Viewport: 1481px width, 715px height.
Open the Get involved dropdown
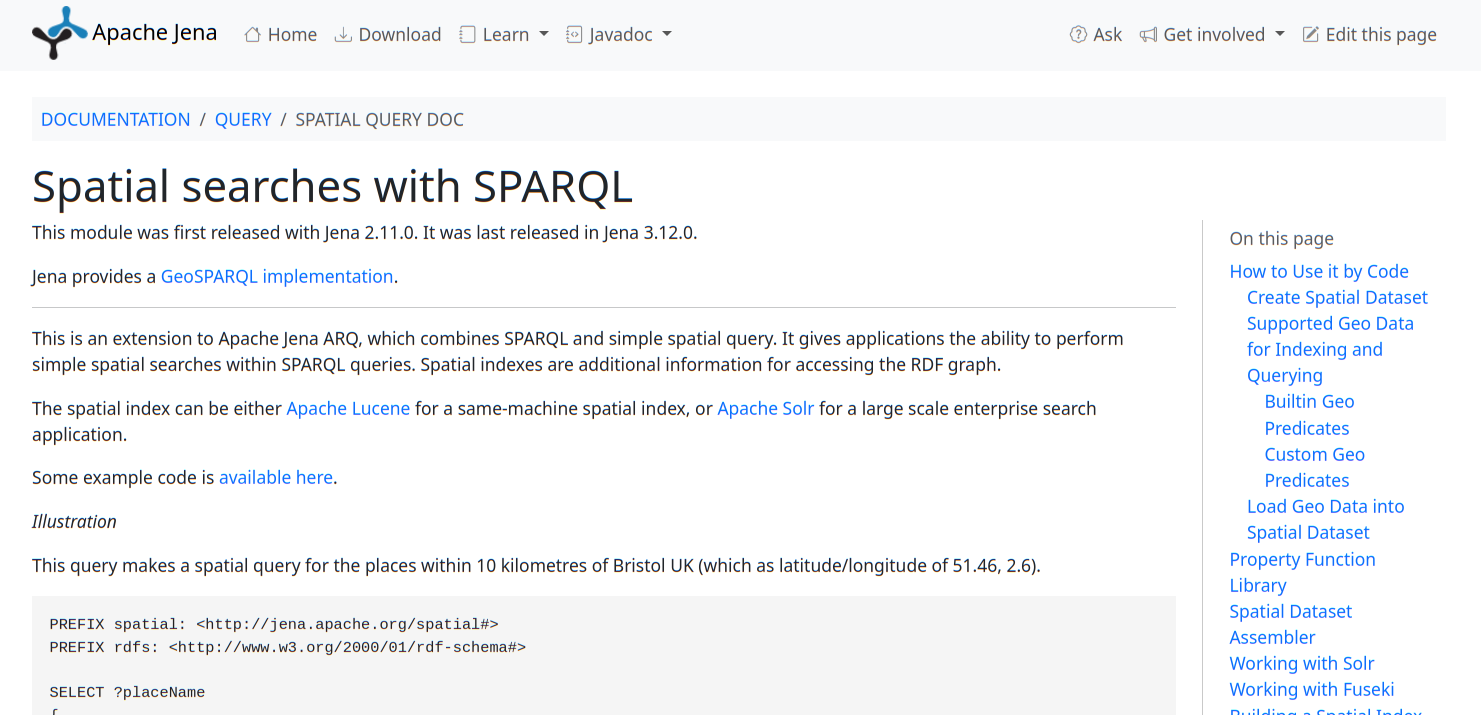tap(1212, 34)
